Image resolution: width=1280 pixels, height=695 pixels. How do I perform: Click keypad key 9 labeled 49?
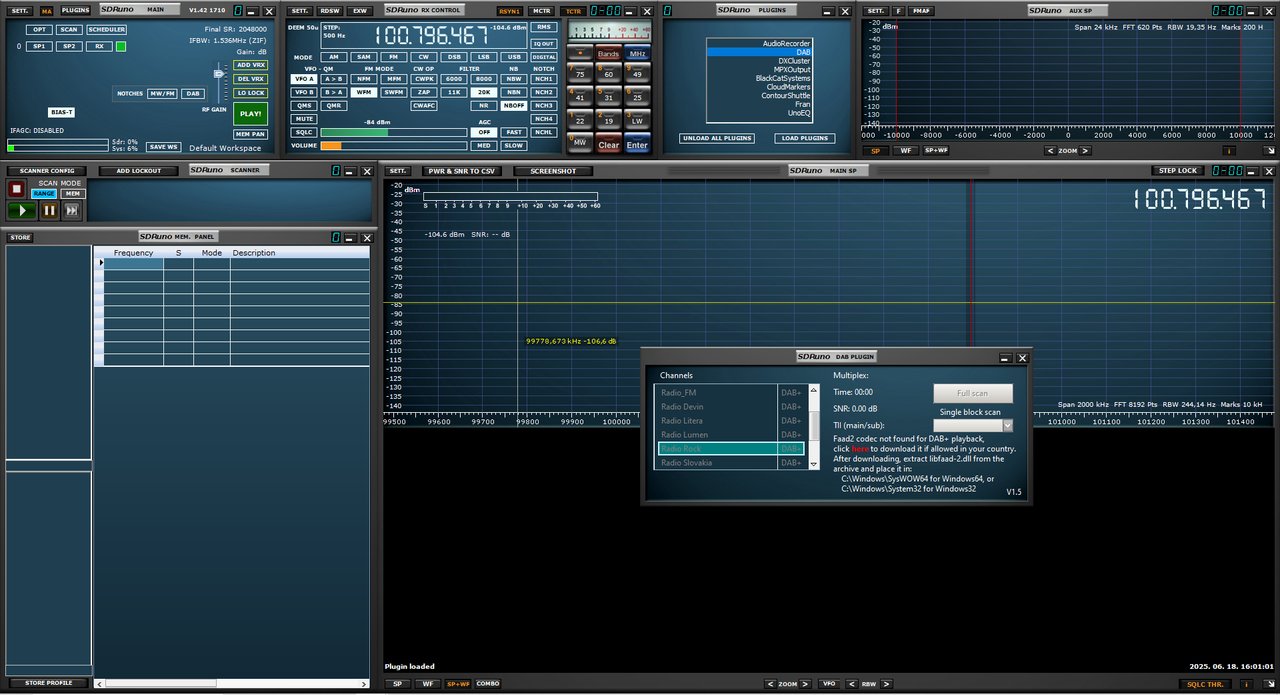point(637,72)
